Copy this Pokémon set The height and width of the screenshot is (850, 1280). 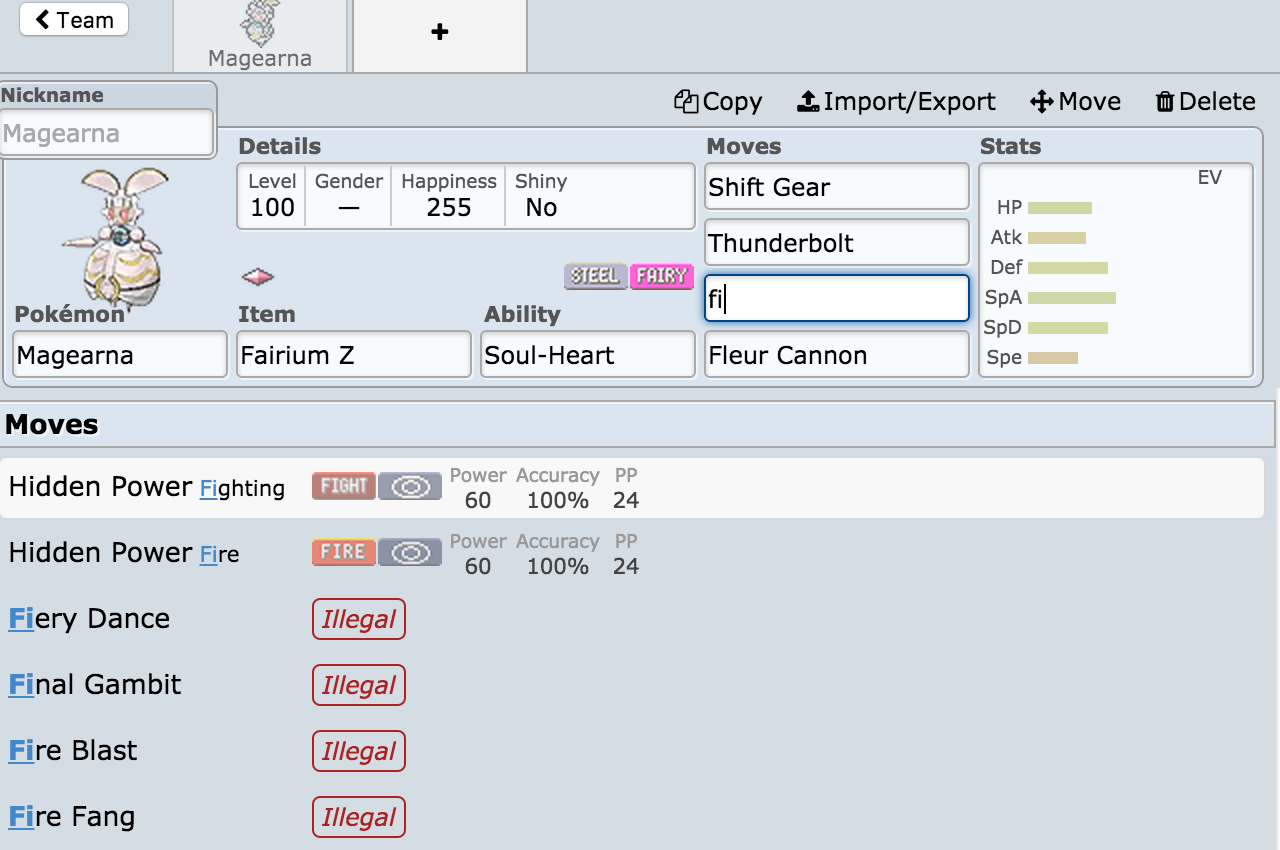[x=718, y=101]
